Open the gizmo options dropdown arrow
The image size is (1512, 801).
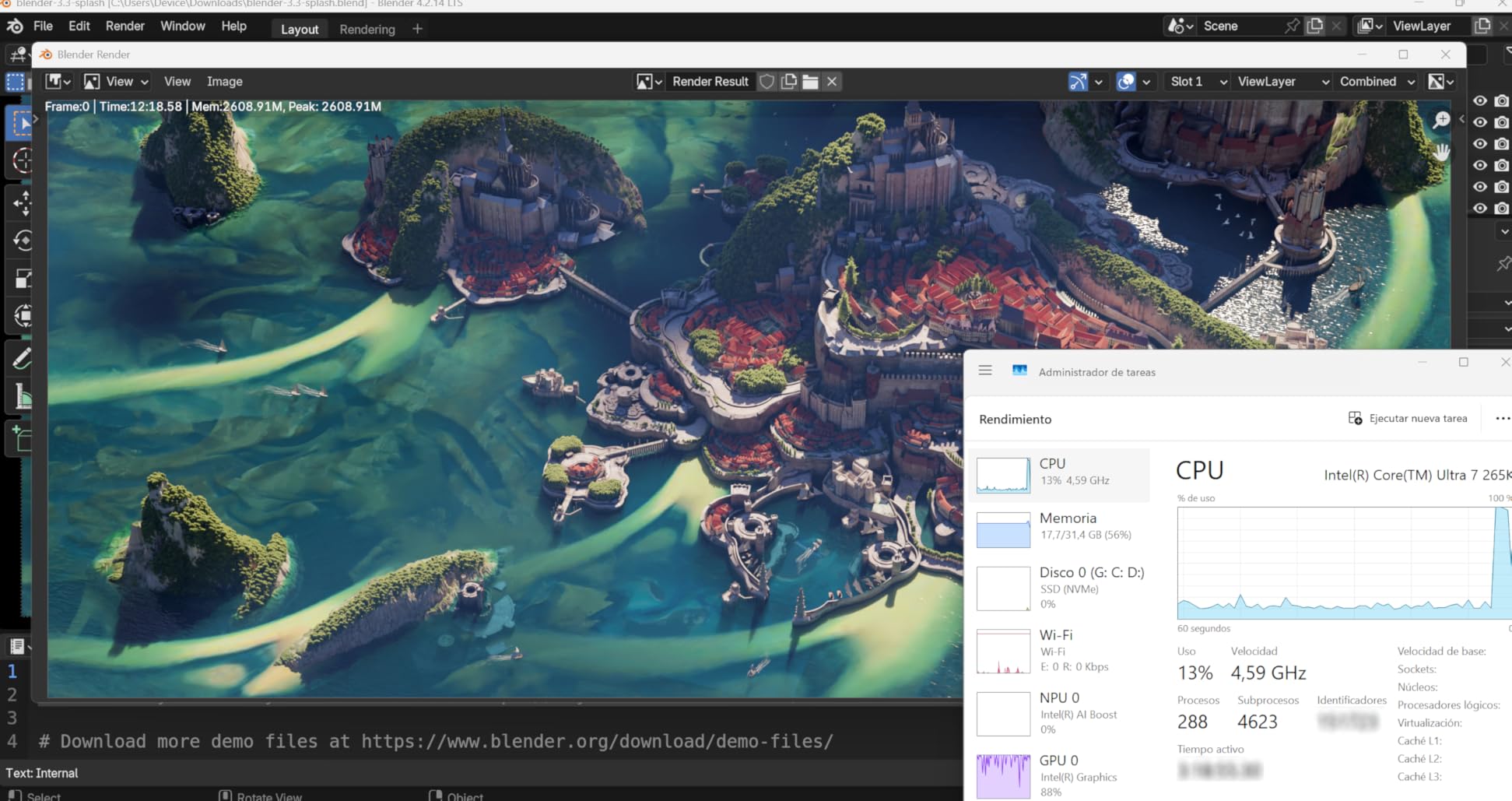tap(1099, 82)
